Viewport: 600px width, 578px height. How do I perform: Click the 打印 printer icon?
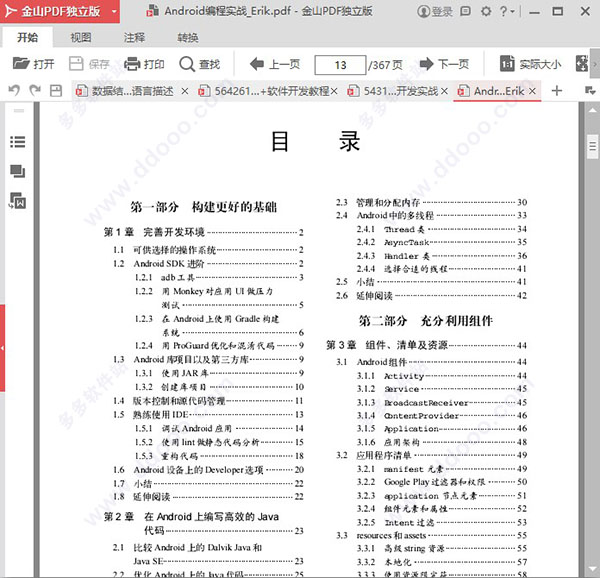click(132, 63)
